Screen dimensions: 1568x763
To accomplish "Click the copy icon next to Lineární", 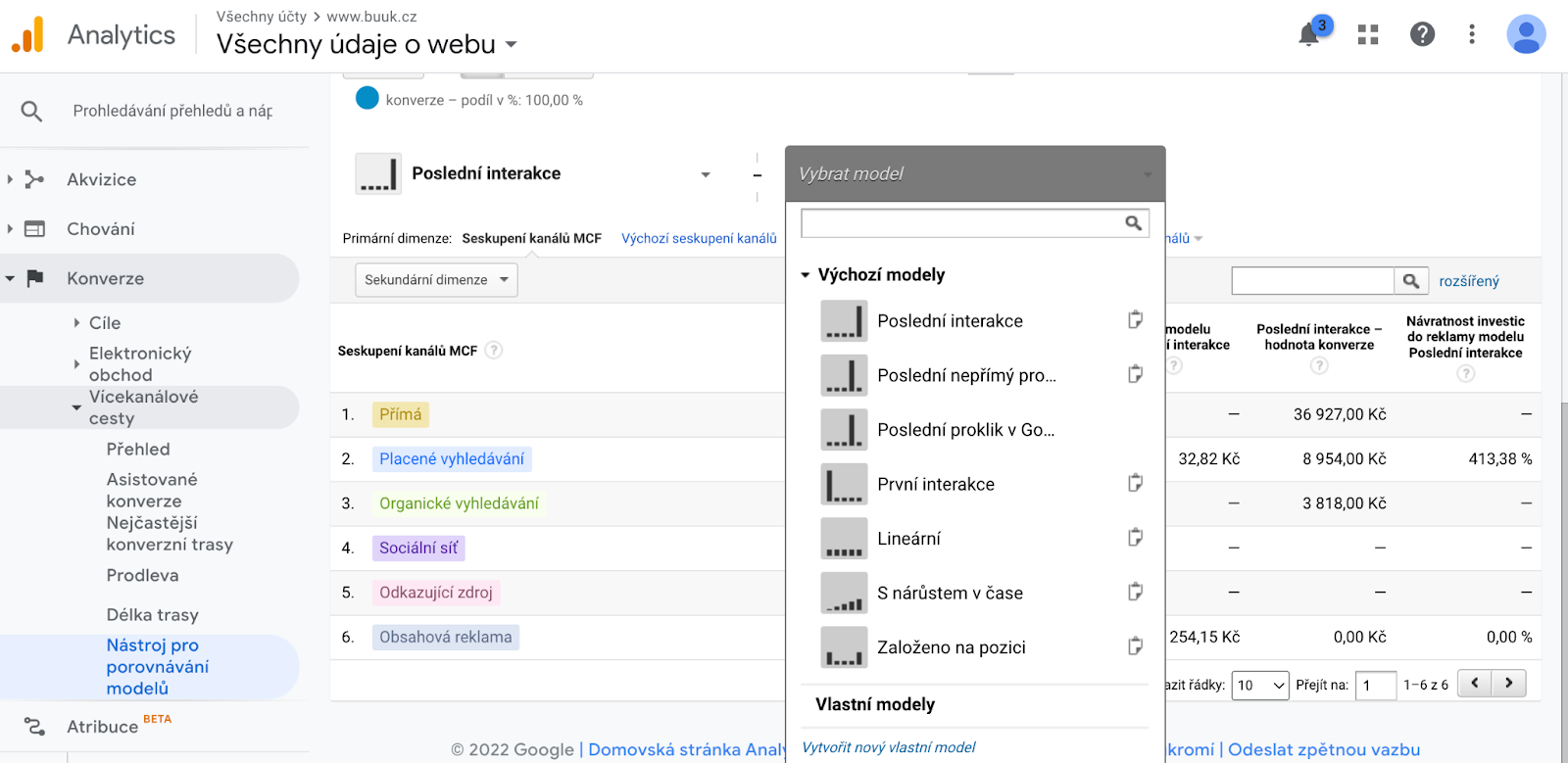I will (x=1135, y=538).
